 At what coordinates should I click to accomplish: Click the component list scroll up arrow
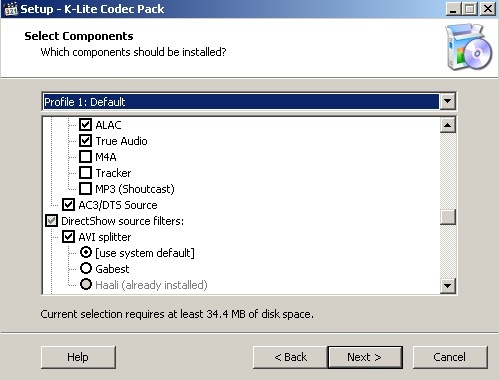(x=448, y=125)
